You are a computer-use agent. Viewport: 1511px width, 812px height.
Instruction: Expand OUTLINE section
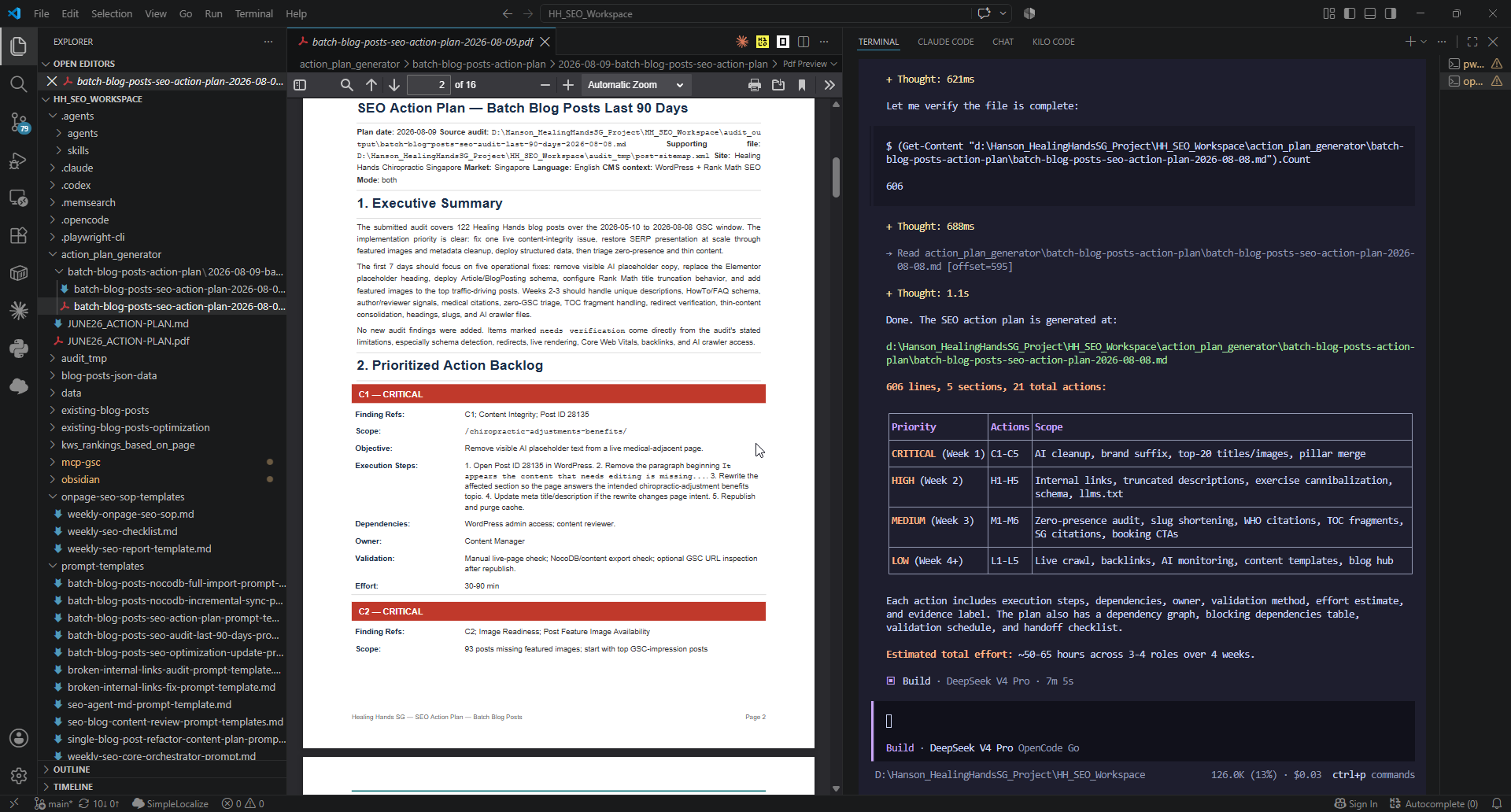click(x=71, y=770)
